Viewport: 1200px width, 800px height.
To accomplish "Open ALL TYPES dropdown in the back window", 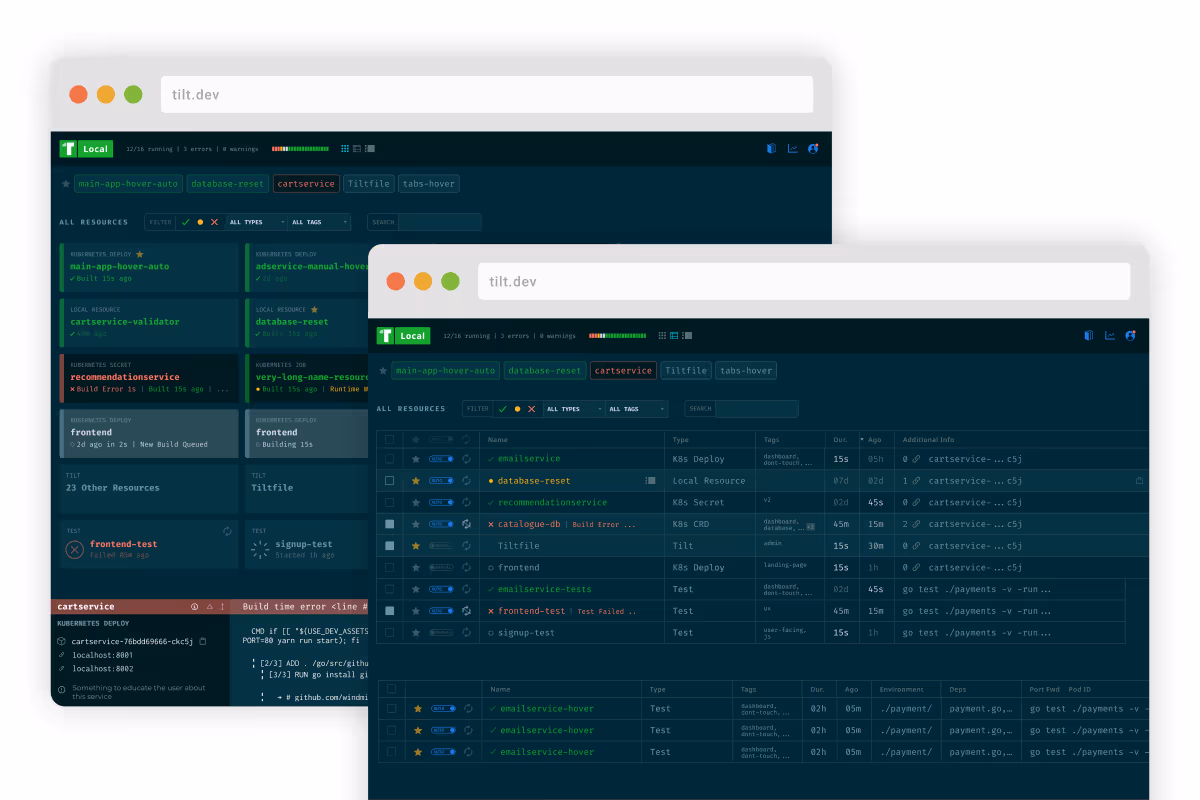I will point(256,222).
